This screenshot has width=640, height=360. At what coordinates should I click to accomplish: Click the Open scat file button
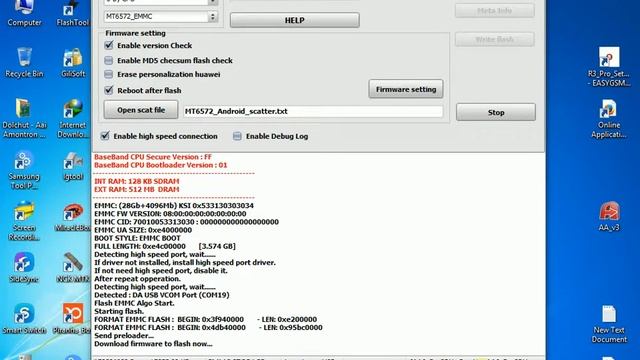141,110
